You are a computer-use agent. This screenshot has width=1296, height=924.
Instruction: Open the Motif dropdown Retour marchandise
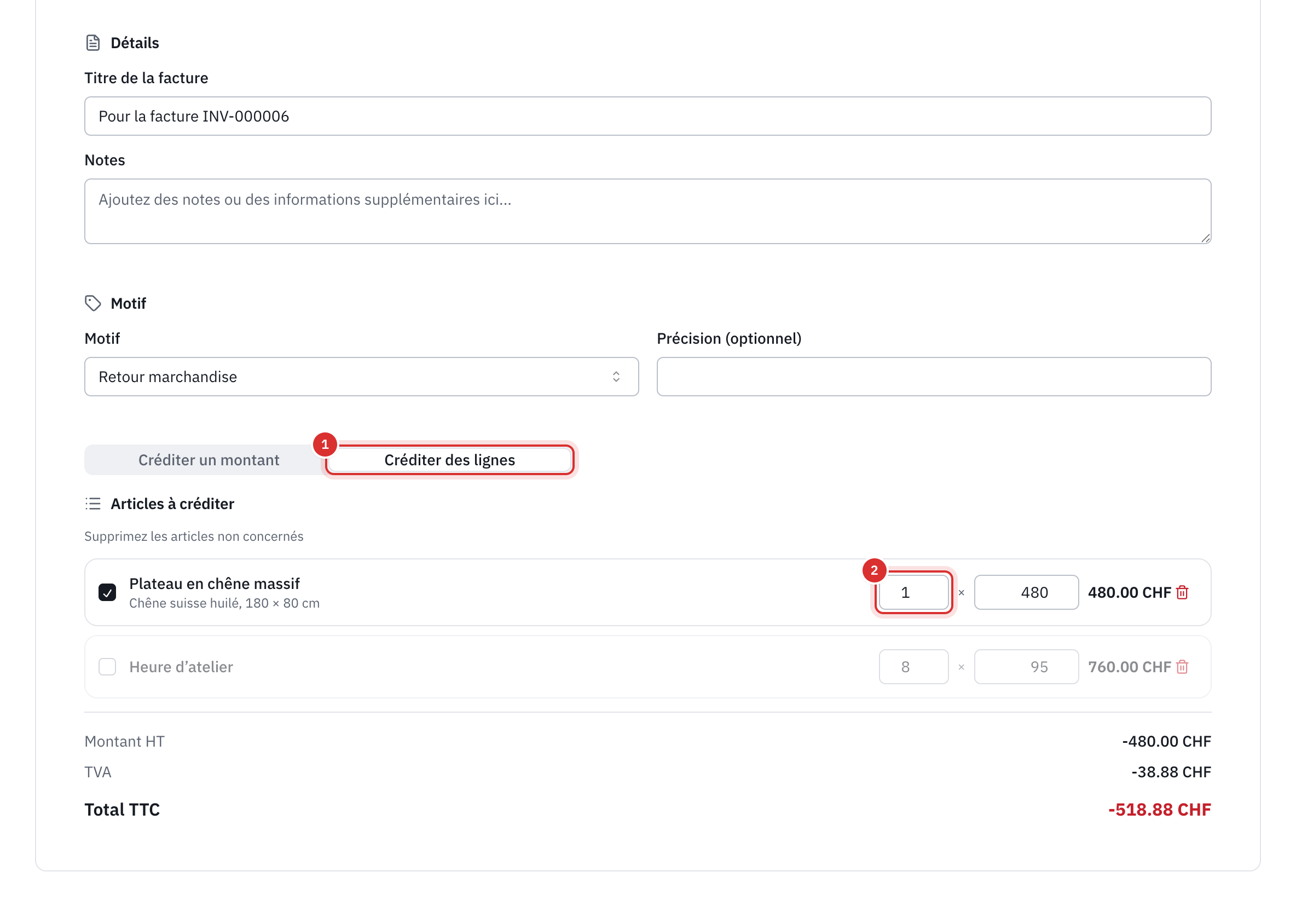point(361,377)
